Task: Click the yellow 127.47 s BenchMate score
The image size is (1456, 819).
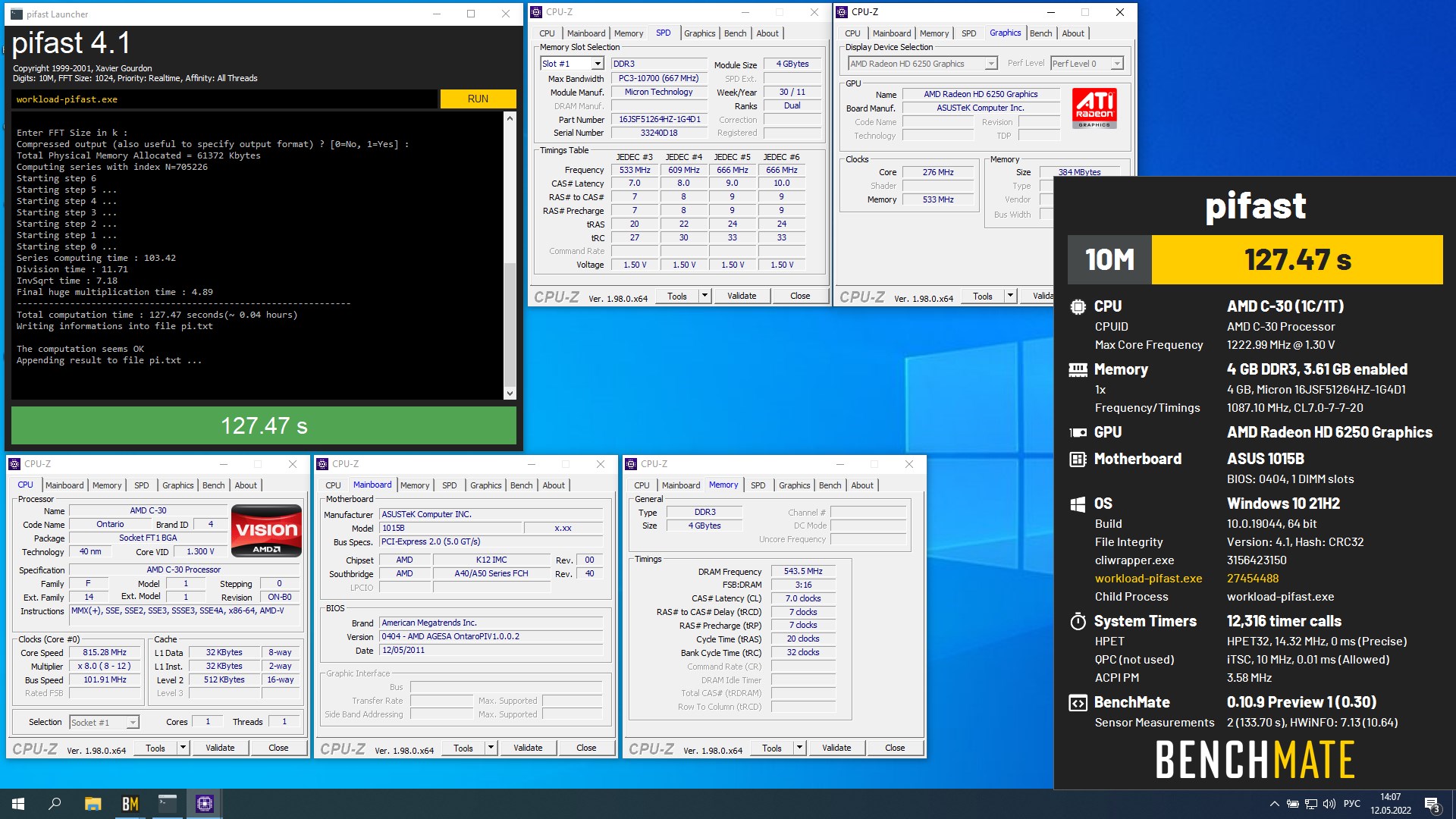Action: (1297, 259)
